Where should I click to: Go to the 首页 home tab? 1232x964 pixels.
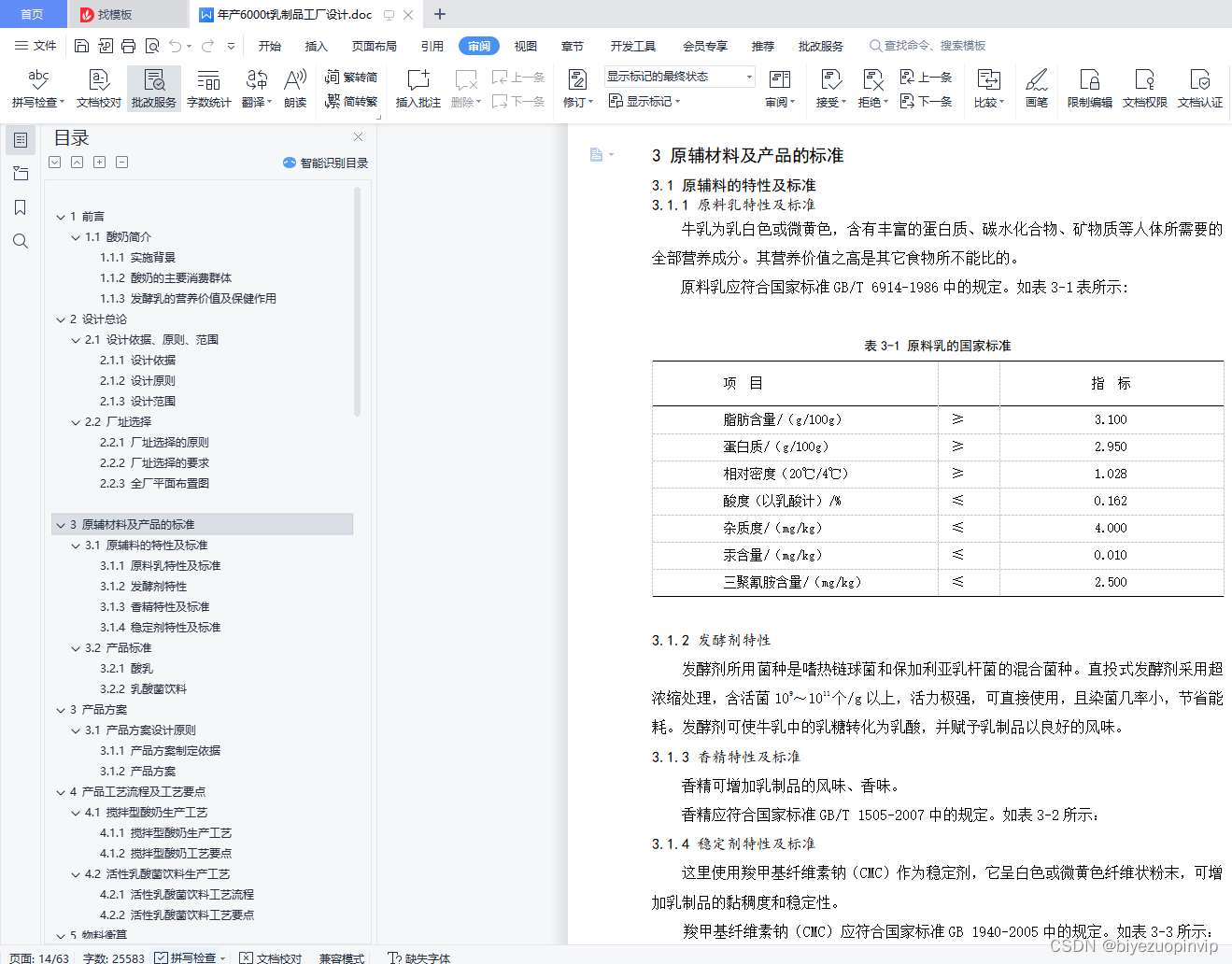point(33,14)
